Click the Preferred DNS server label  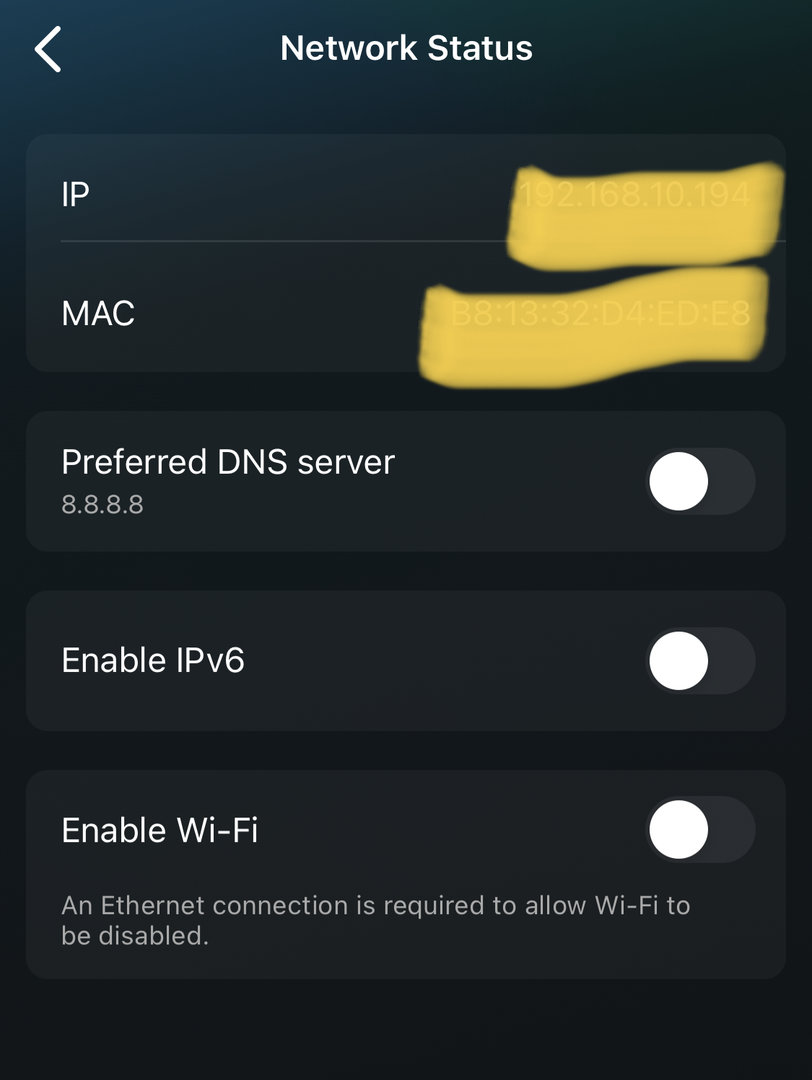[x=228, y=462]
